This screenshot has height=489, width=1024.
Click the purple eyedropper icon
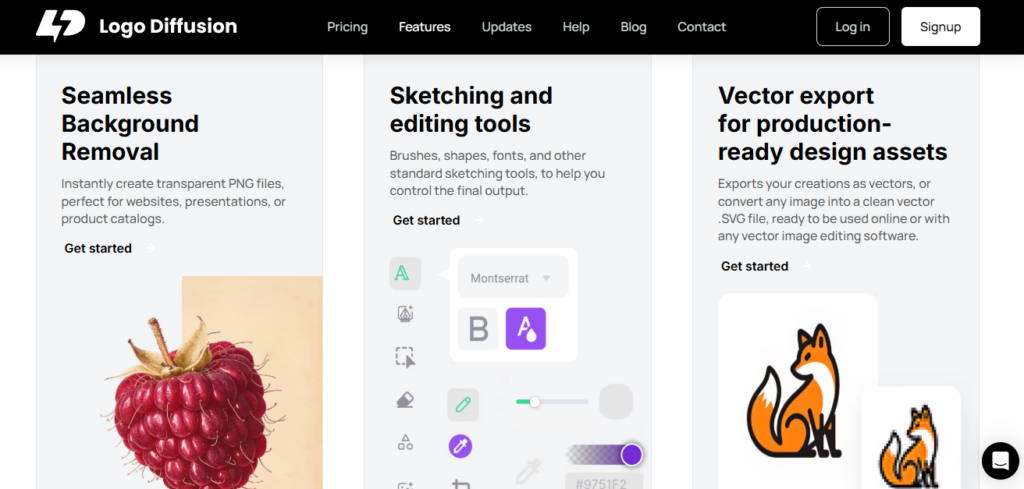pos(461,446)
